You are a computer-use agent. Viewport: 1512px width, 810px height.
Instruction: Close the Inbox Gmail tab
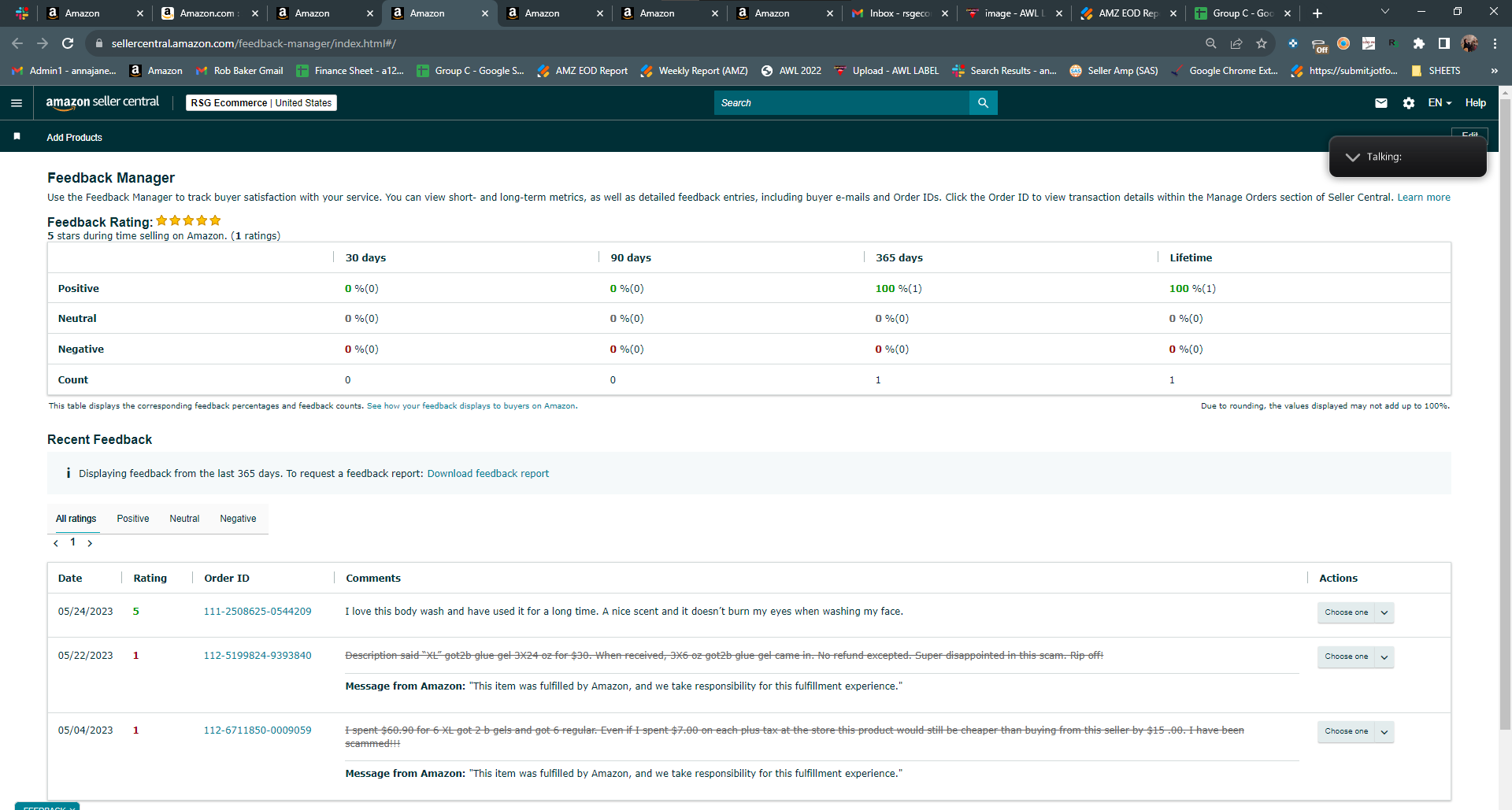click(945, 13)
